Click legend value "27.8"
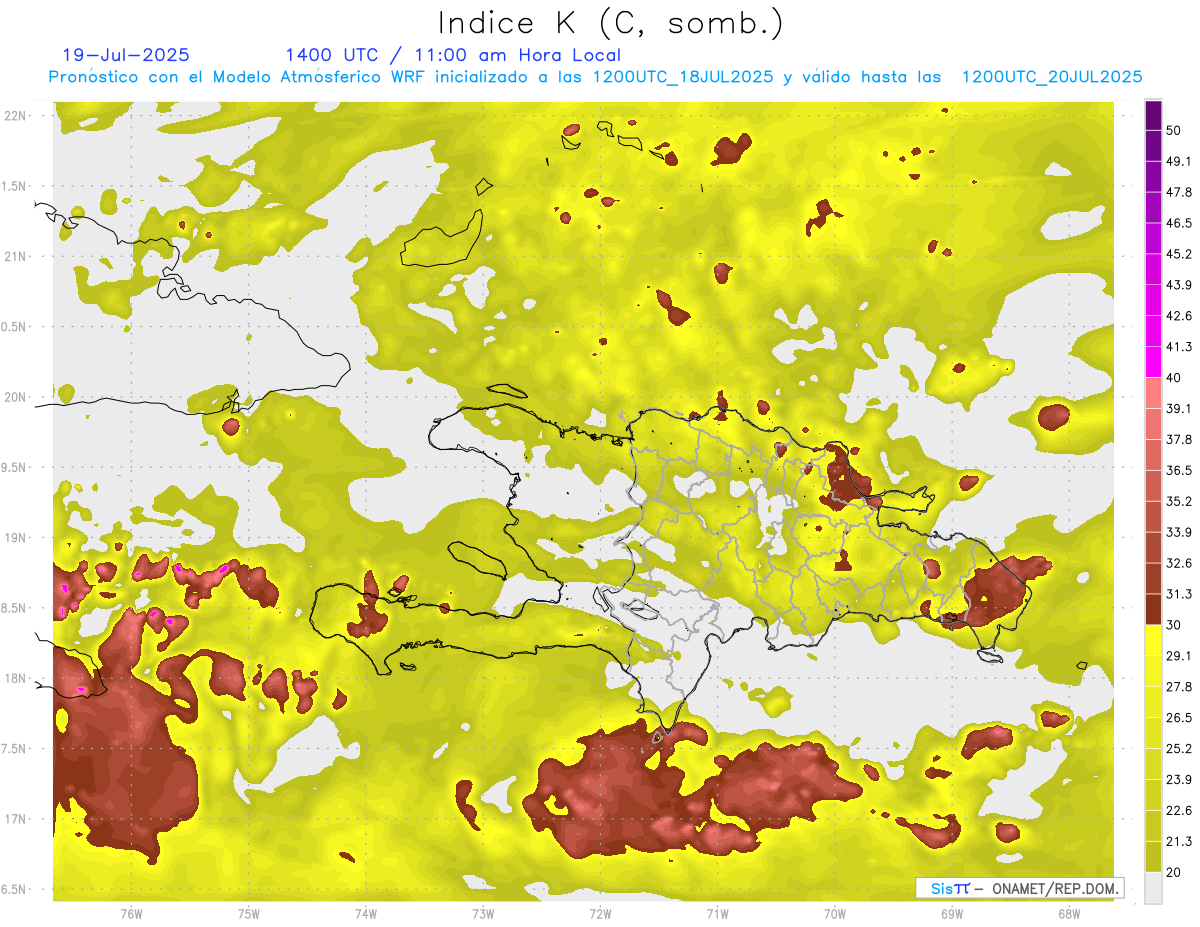This screenshot has width=1200, height=927. [x=1178, y=687]
